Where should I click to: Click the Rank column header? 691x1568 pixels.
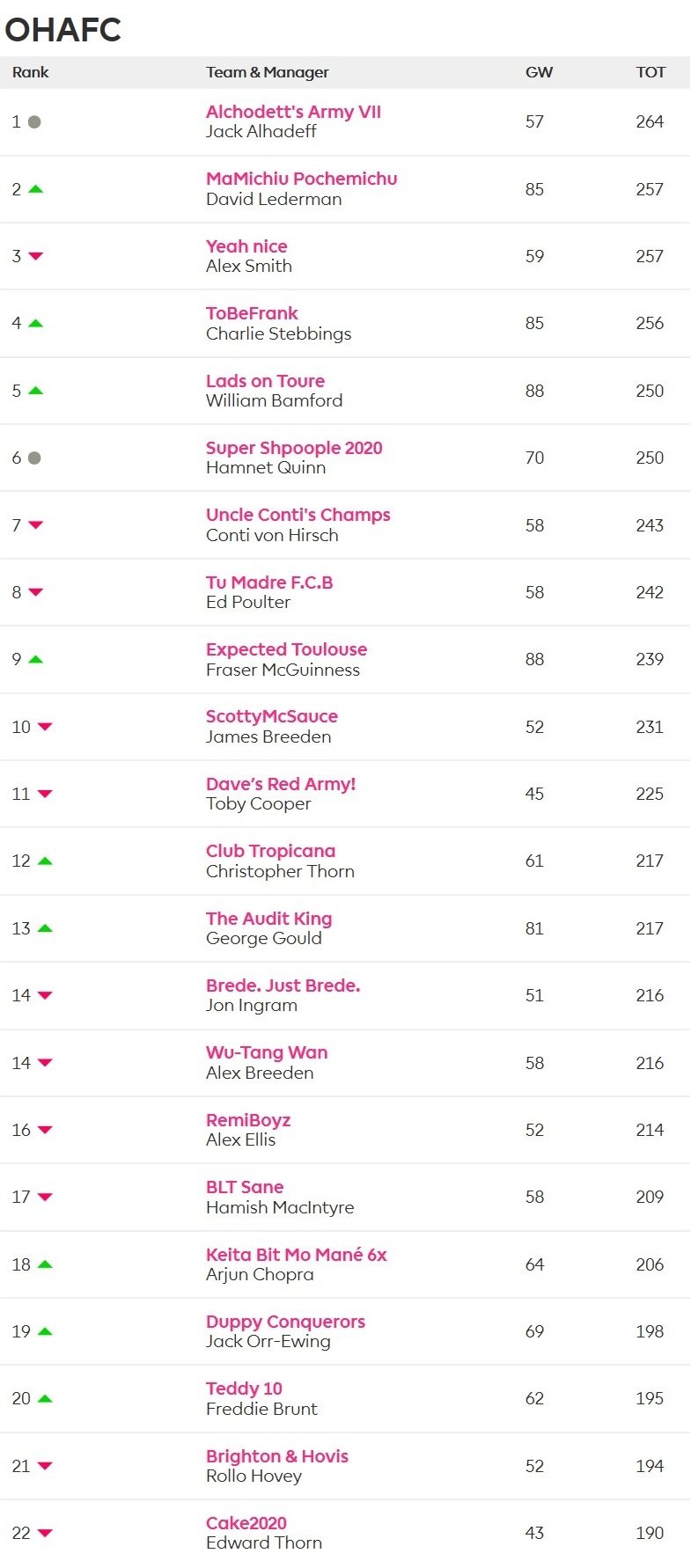point(31,72)
